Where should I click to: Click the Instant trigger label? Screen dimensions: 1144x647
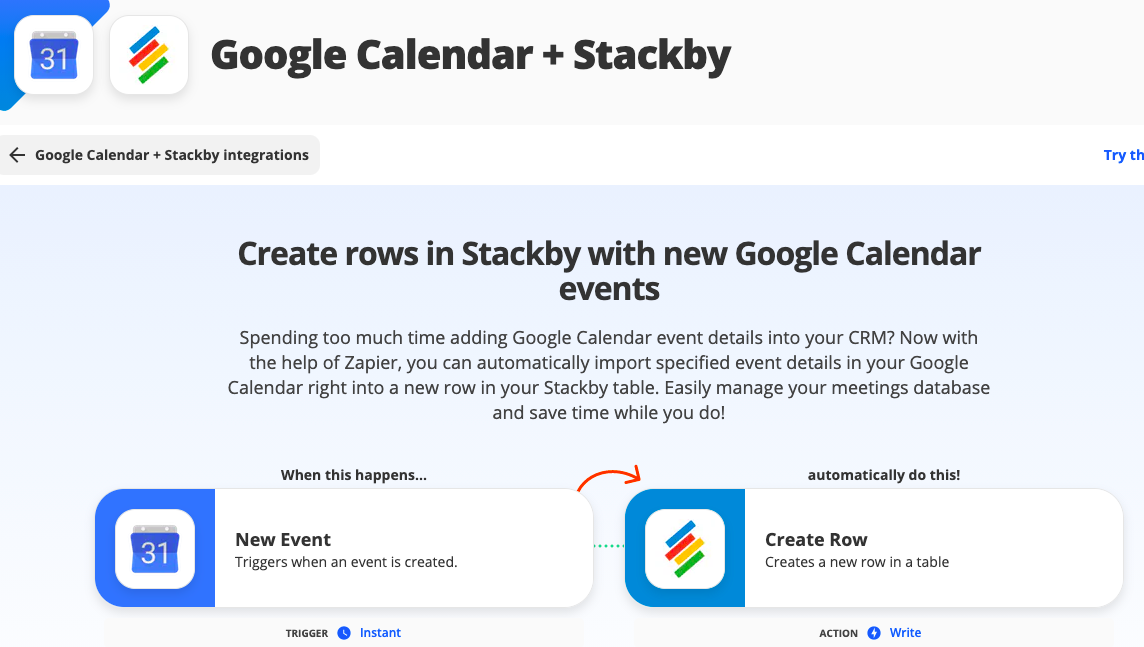click(380, 633)
